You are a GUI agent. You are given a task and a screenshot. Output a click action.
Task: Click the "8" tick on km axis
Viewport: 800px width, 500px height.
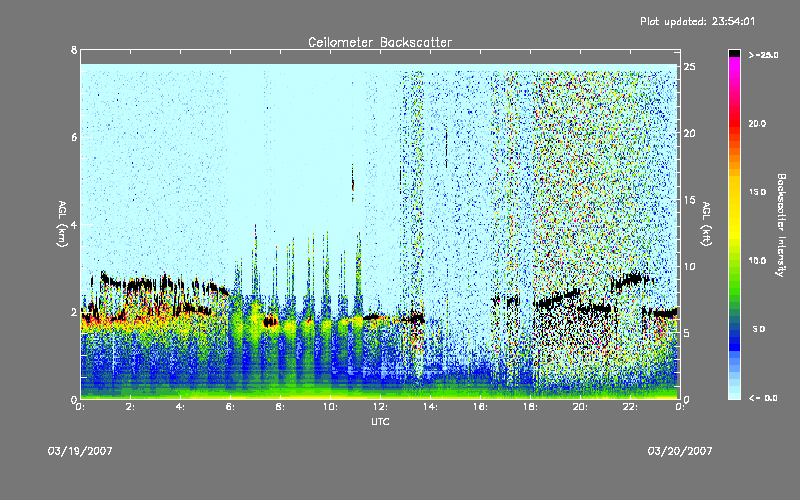[74, 50]
